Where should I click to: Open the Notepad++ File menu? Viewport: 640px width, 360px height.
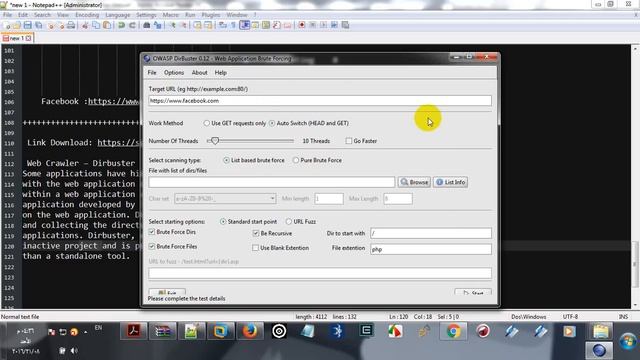coord(7,15)
